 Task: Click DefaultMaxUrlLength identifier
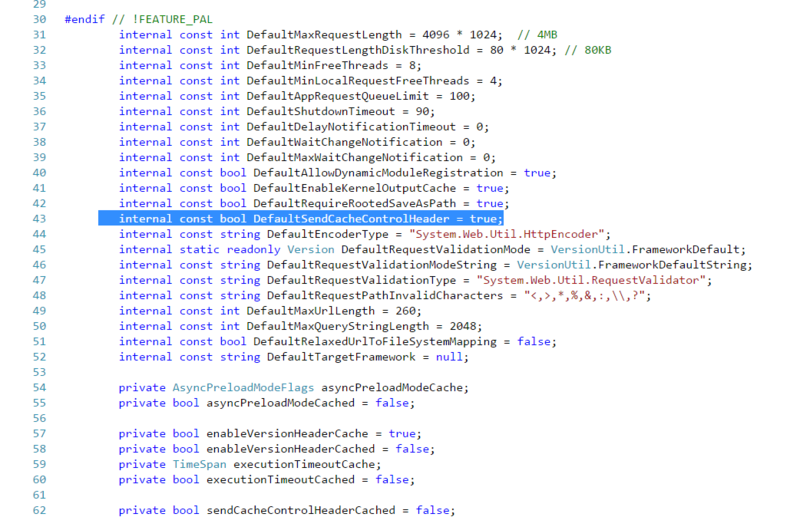(311, 311)
